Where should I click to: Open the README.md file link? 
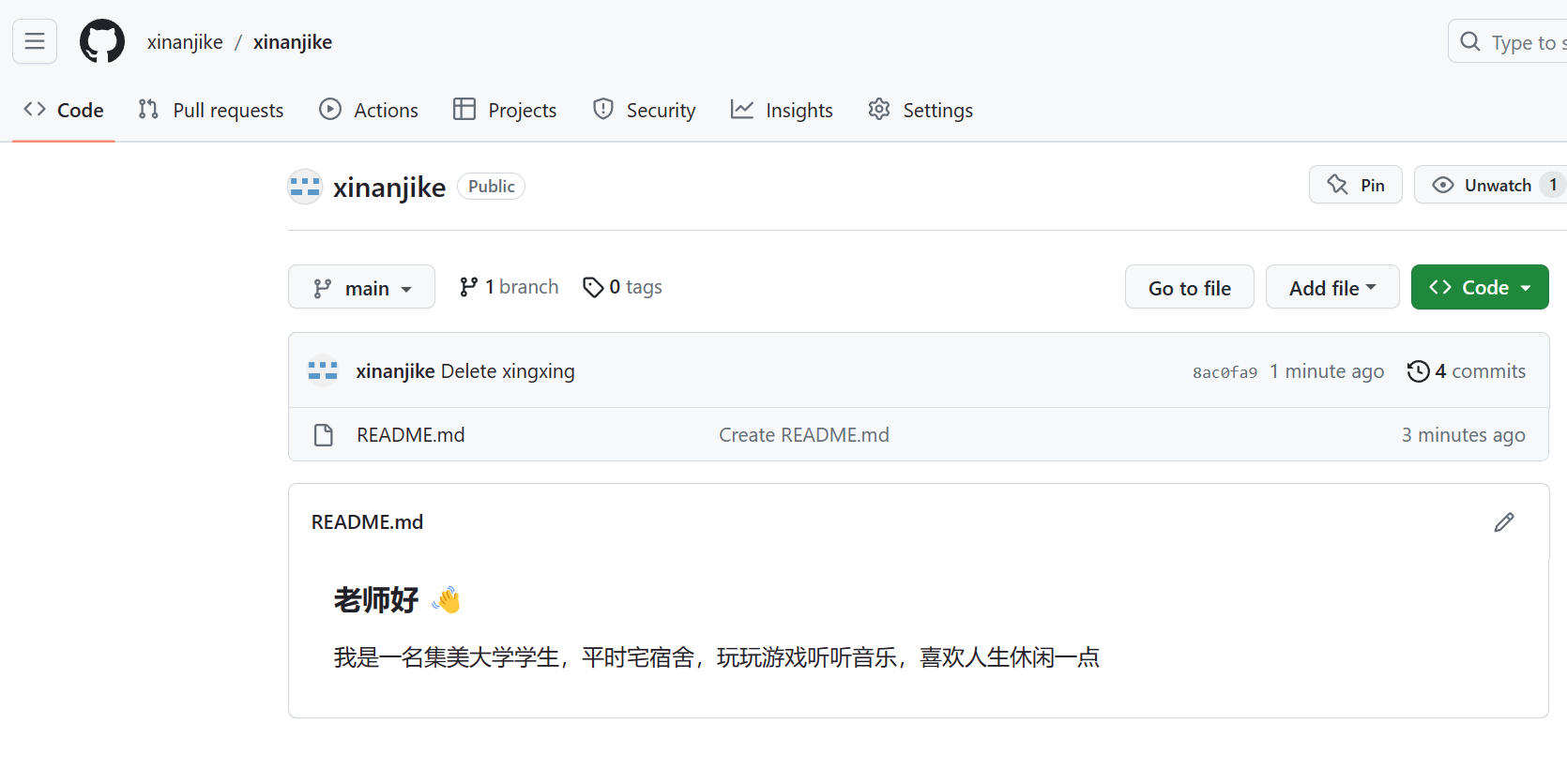[x=411, y=435]
